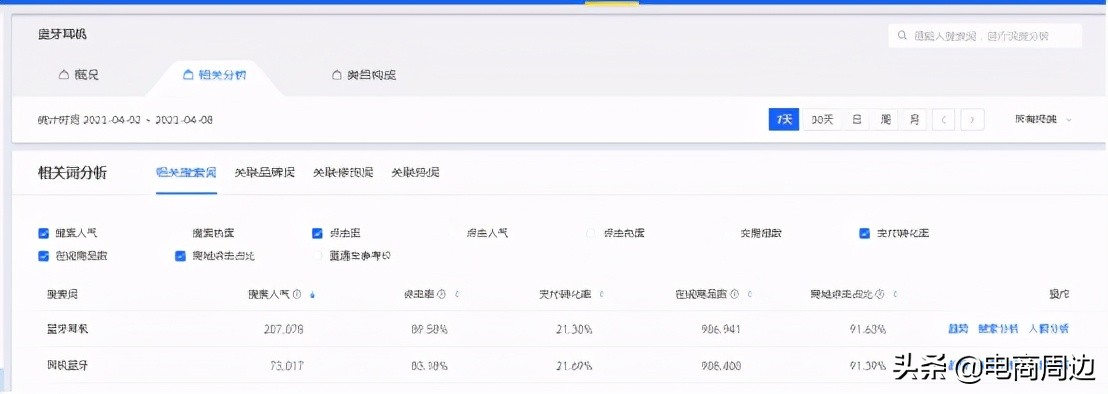Uncheck the 支付转化率 metric checkbox

point(864,233)
